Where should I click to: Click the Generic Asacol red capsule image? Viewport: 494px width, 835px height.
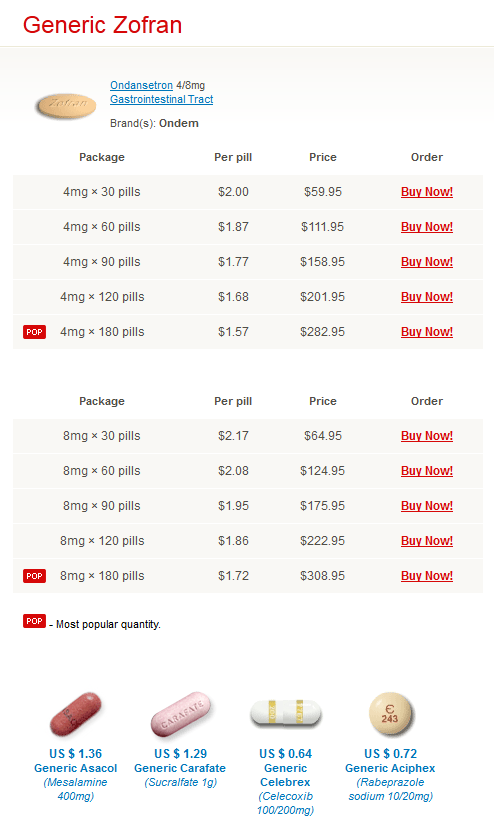pyautogui.click(x=76, y=714)
